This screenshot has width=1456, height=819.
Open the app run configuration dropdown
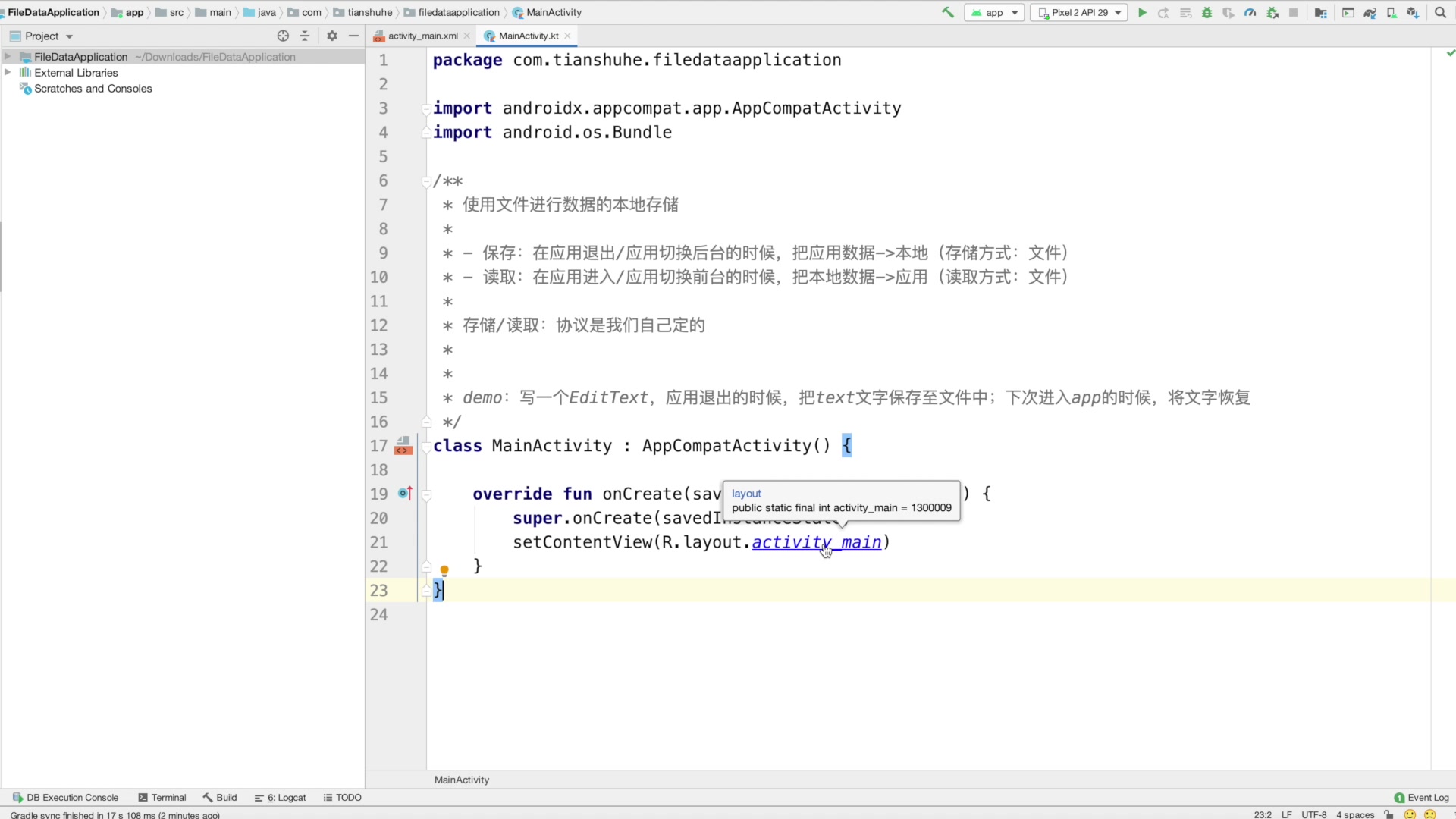point(994,12)
